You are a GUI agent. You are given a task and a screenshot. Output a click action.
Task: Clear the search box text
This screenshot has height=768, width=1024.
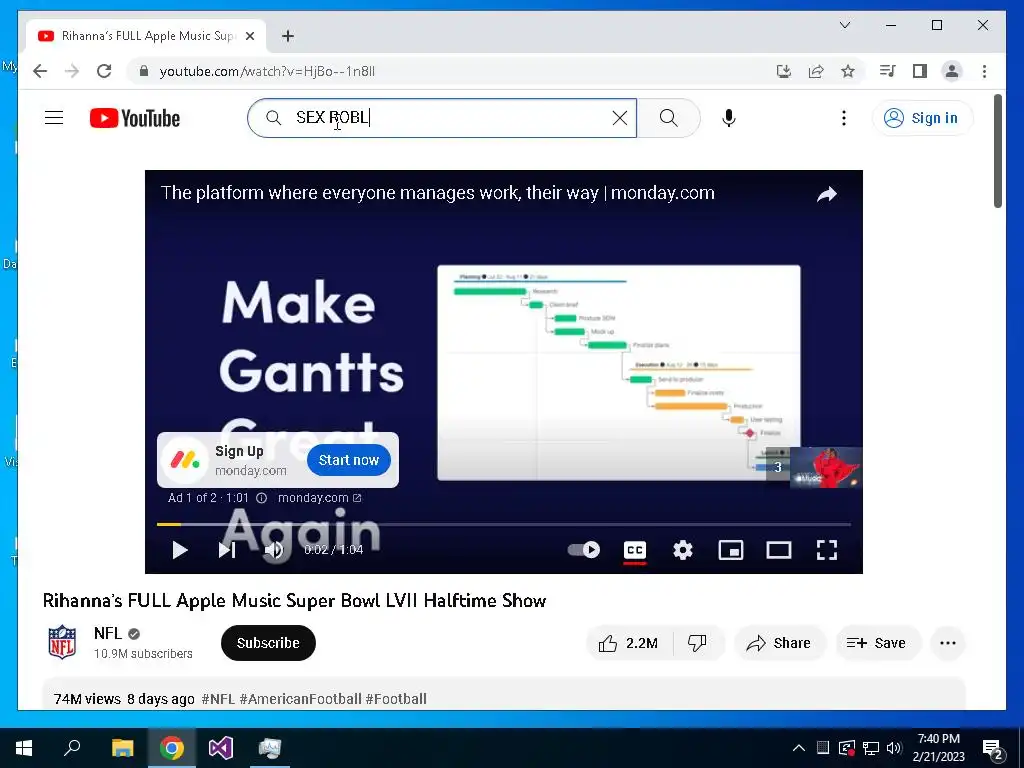pos(619,118)
